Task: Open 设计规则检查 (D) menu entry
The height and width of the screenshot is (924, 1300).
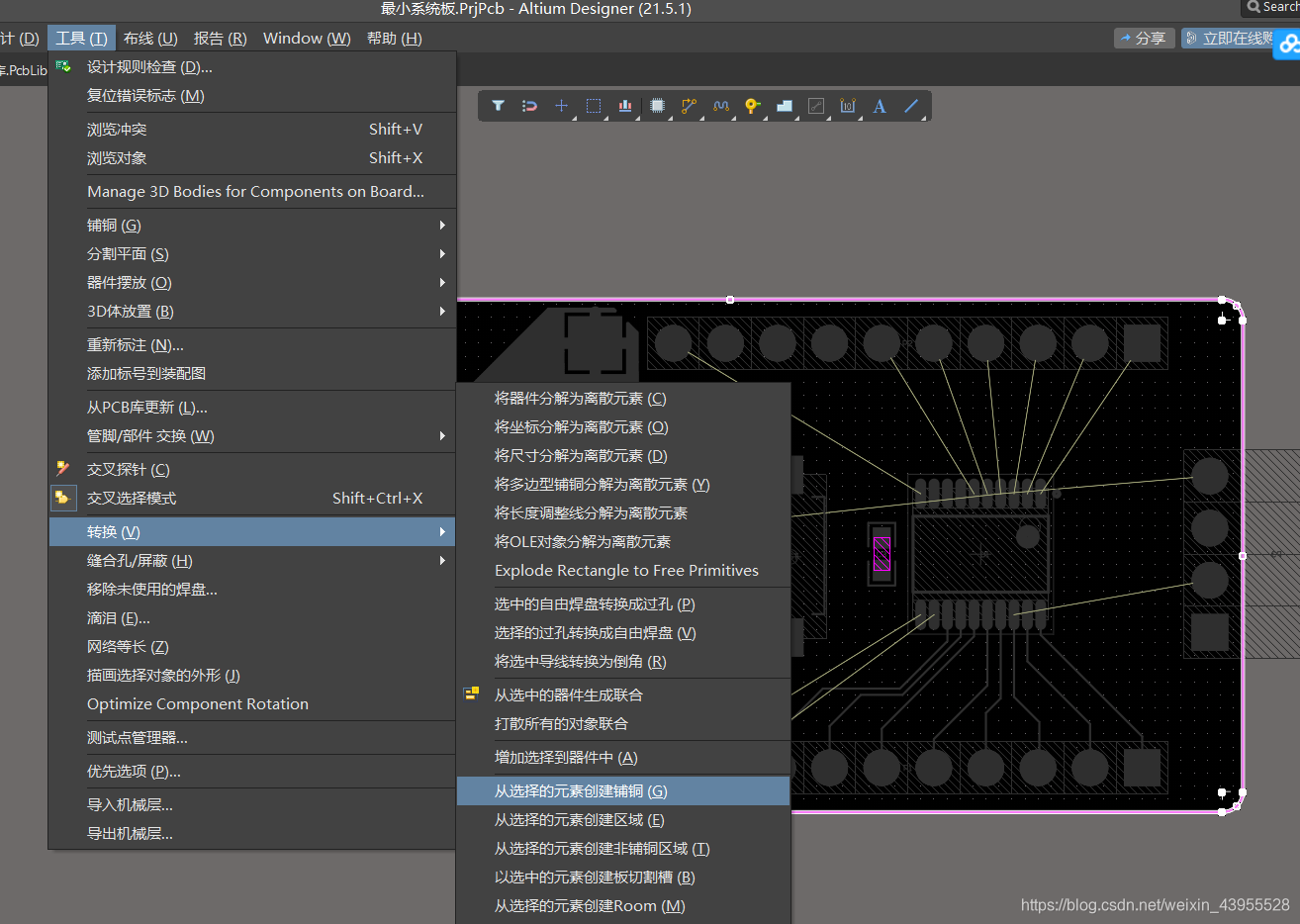Action: tap(149, 67)
